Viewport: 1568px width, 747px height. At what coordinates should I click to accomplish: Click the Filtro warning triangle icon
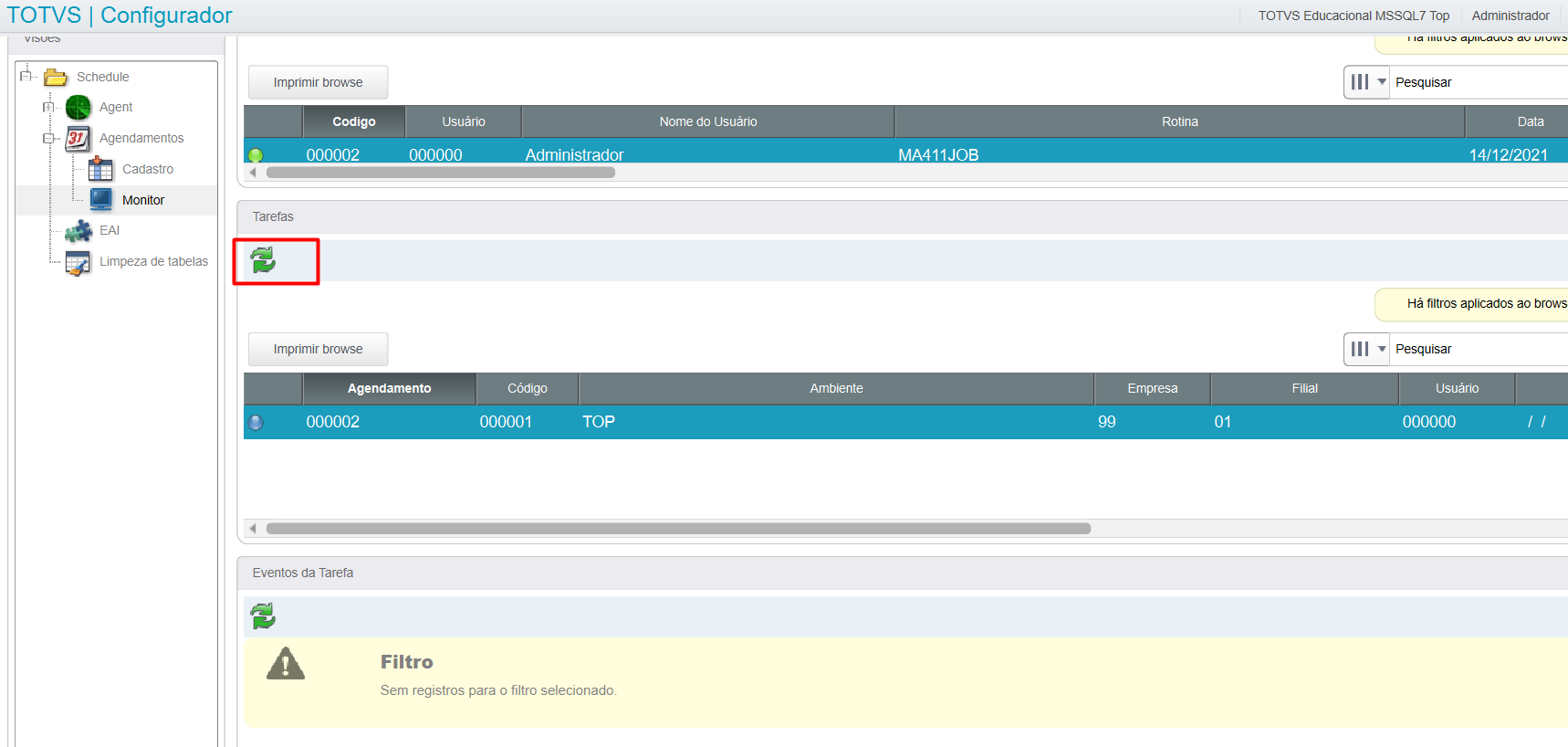tap(286, 664)
